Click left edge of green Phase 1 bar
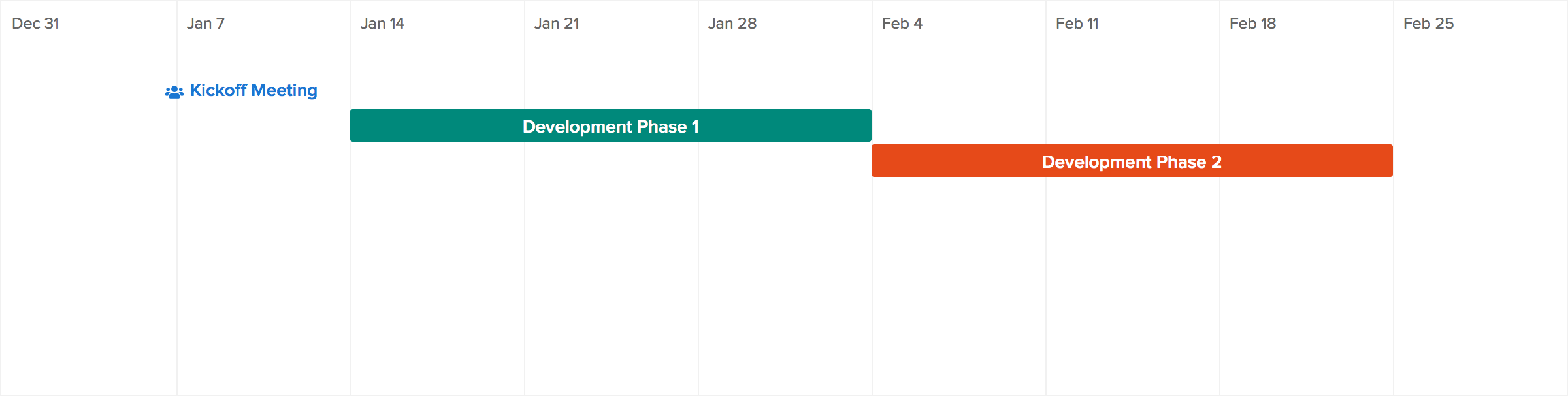 pos(352,125)
